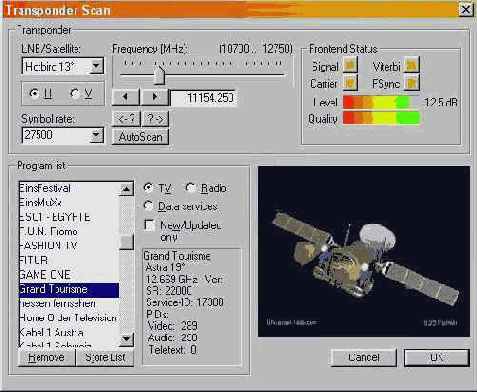Enable New/Updated only checkbox
Image resolution: width=477 pixels, height=392 pixels.
(x=150, y=225)
